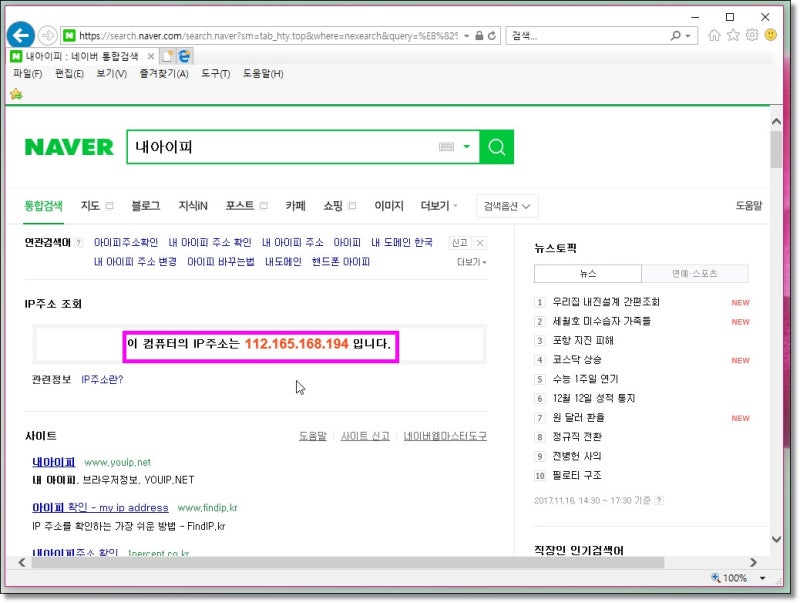Close the 내아이피 browser tab
The width and height of the screenshot is (800, 603).
coord(151,56)
